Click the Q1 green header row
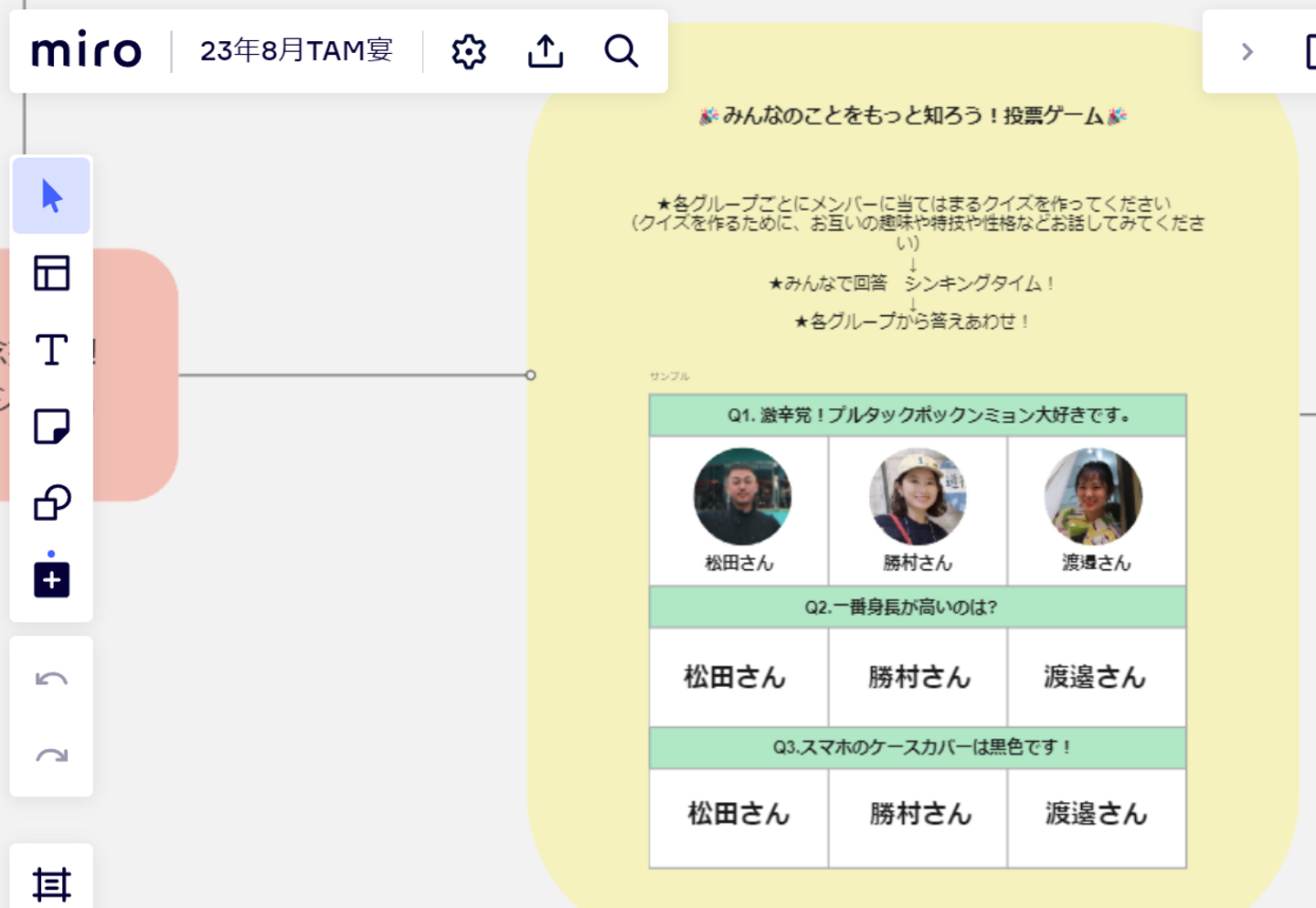The height and width of the screenshot is (908, 1316). click(x=918, y=416)
